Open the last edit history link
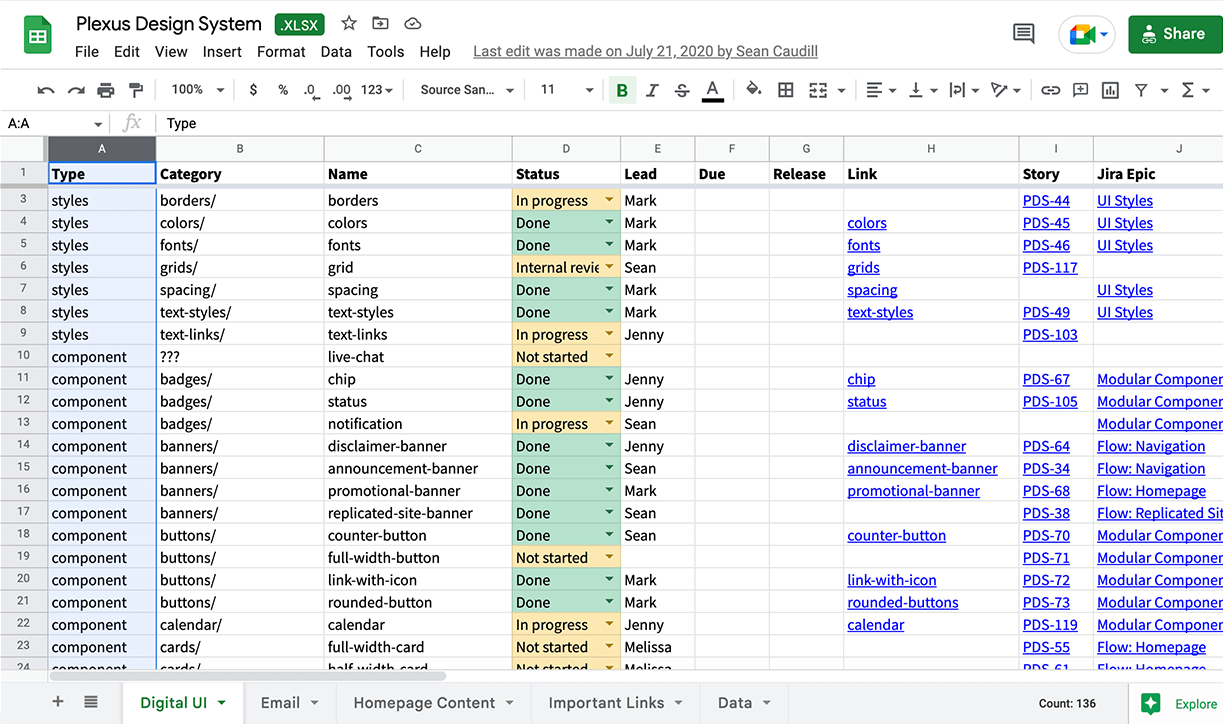 pyautogui.click(x=646, y=51)
